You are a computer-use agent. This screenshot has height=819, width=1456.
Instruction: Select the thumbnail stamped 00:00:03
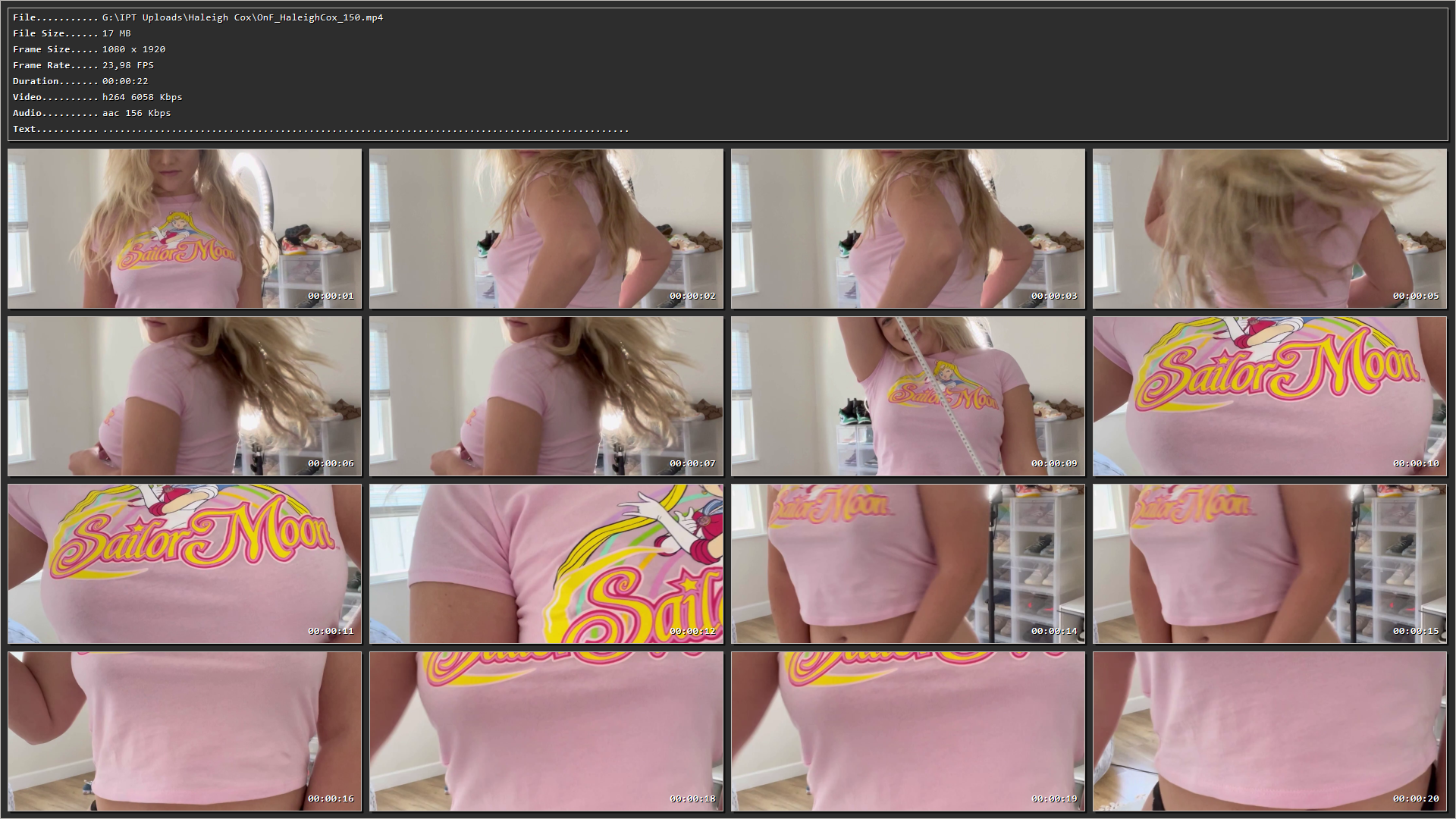click(x=908, y=228)
